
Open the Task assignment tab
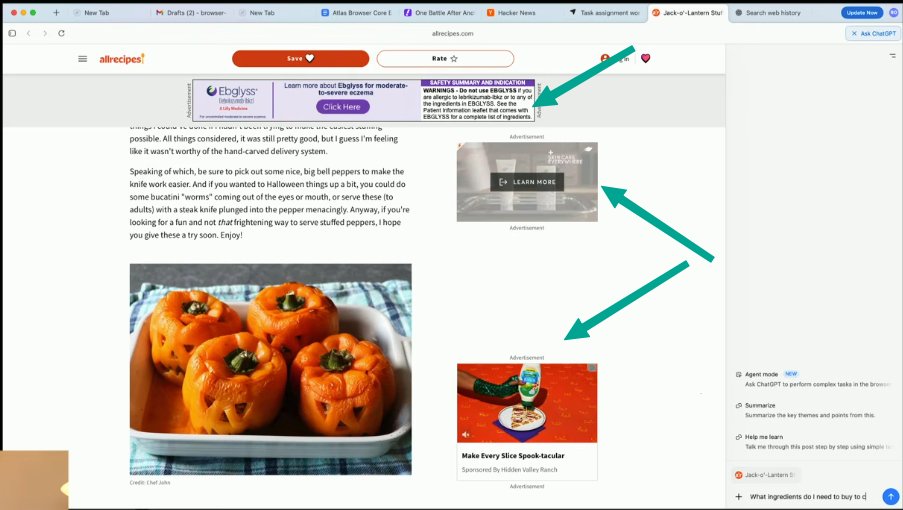click(605, 13)
